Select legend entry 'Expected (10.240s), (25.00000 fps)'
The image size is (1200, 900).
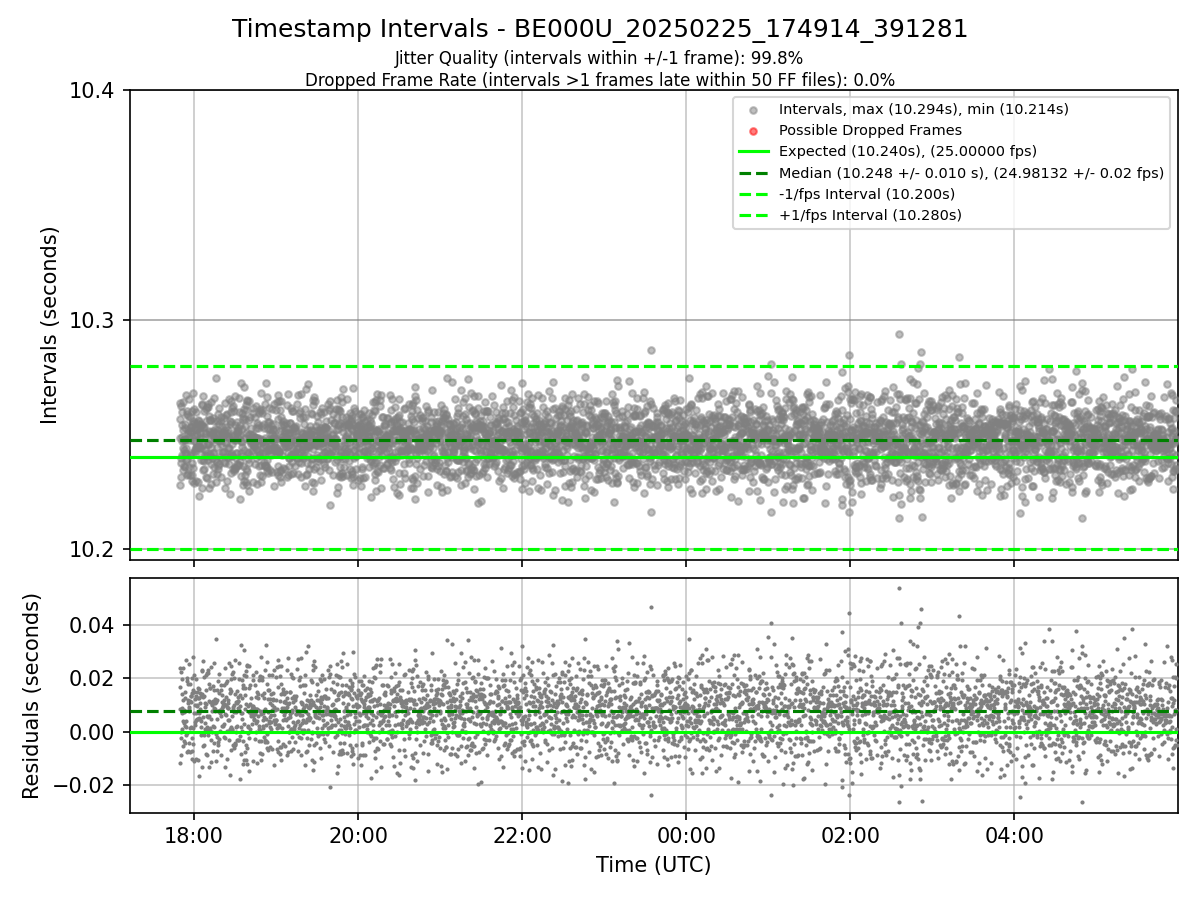908,151
